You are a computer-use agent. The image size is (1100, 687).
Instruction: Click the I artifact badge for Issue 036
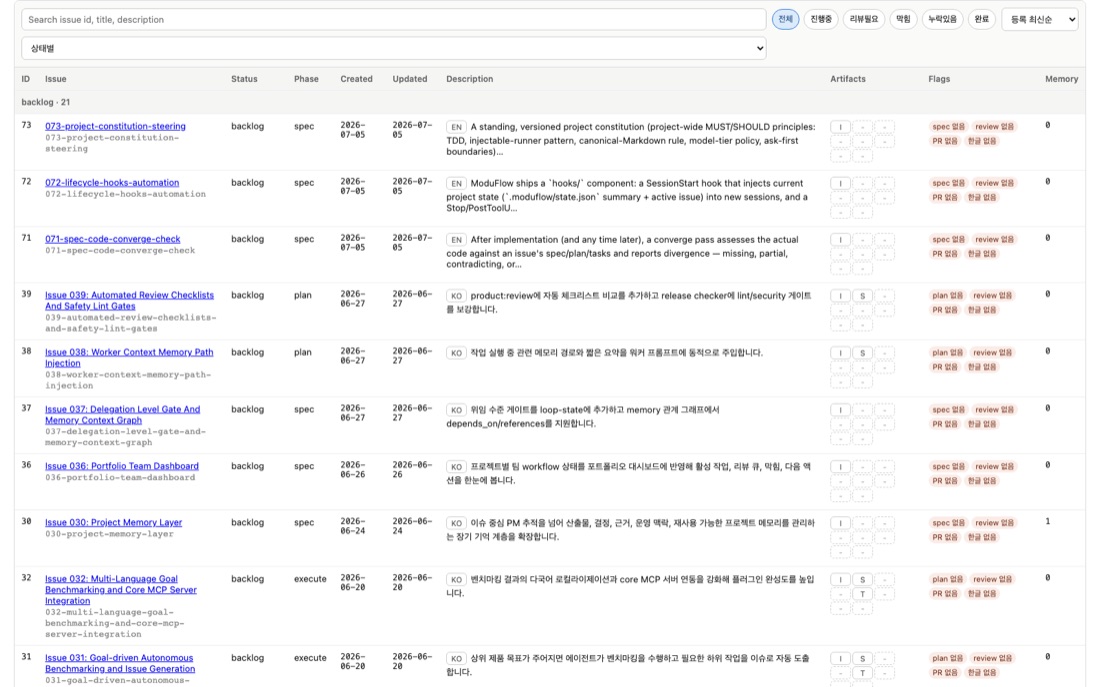tap(840, 467)
